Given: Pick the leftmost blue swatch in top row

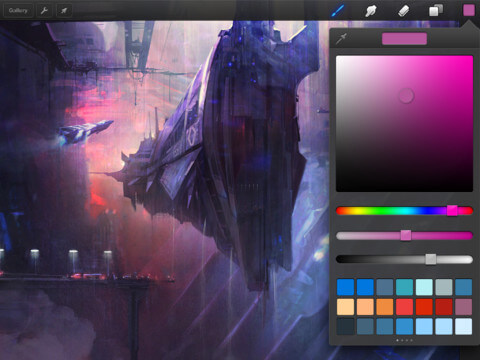Looking at the screenshot, I should [x=345, y=287].
